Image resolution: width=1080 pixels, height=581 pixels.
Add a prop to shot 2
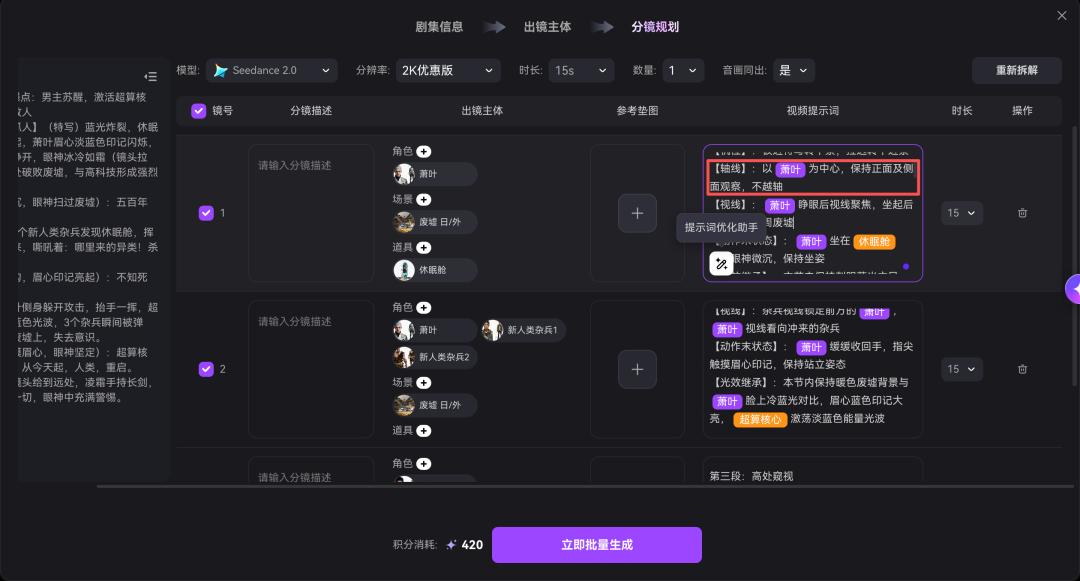pyautogui.click(x=424, y=431)
